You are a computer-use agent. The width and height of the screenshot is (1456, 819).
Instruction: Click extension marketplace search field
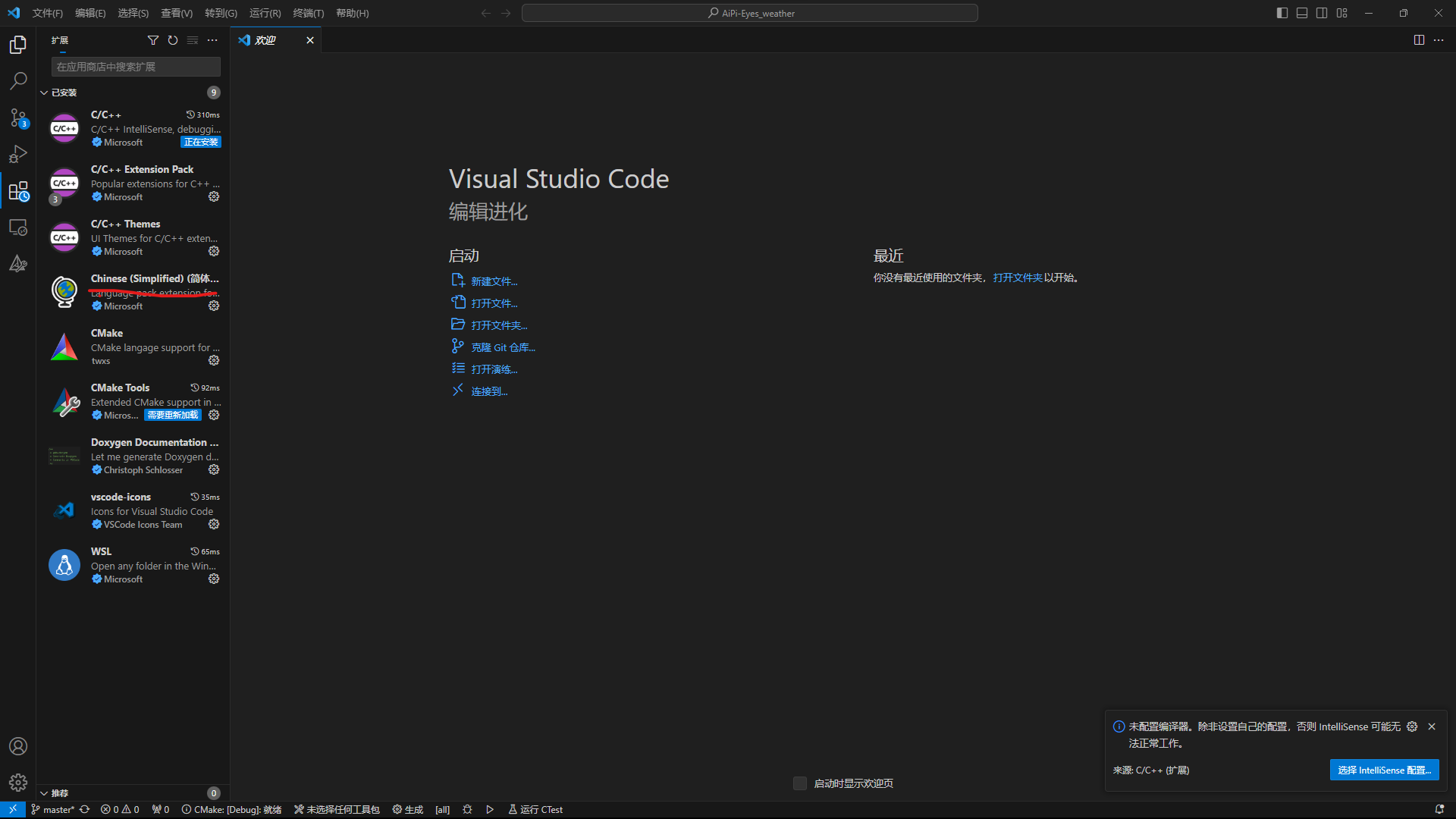(136, 67)
